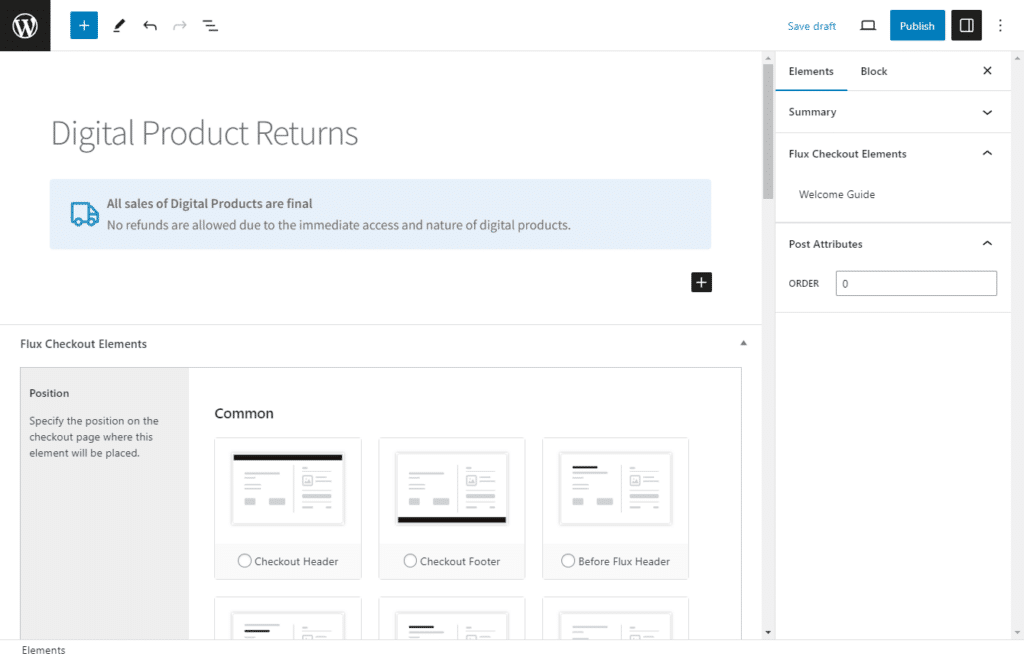Redo the last change

point(180,25)
